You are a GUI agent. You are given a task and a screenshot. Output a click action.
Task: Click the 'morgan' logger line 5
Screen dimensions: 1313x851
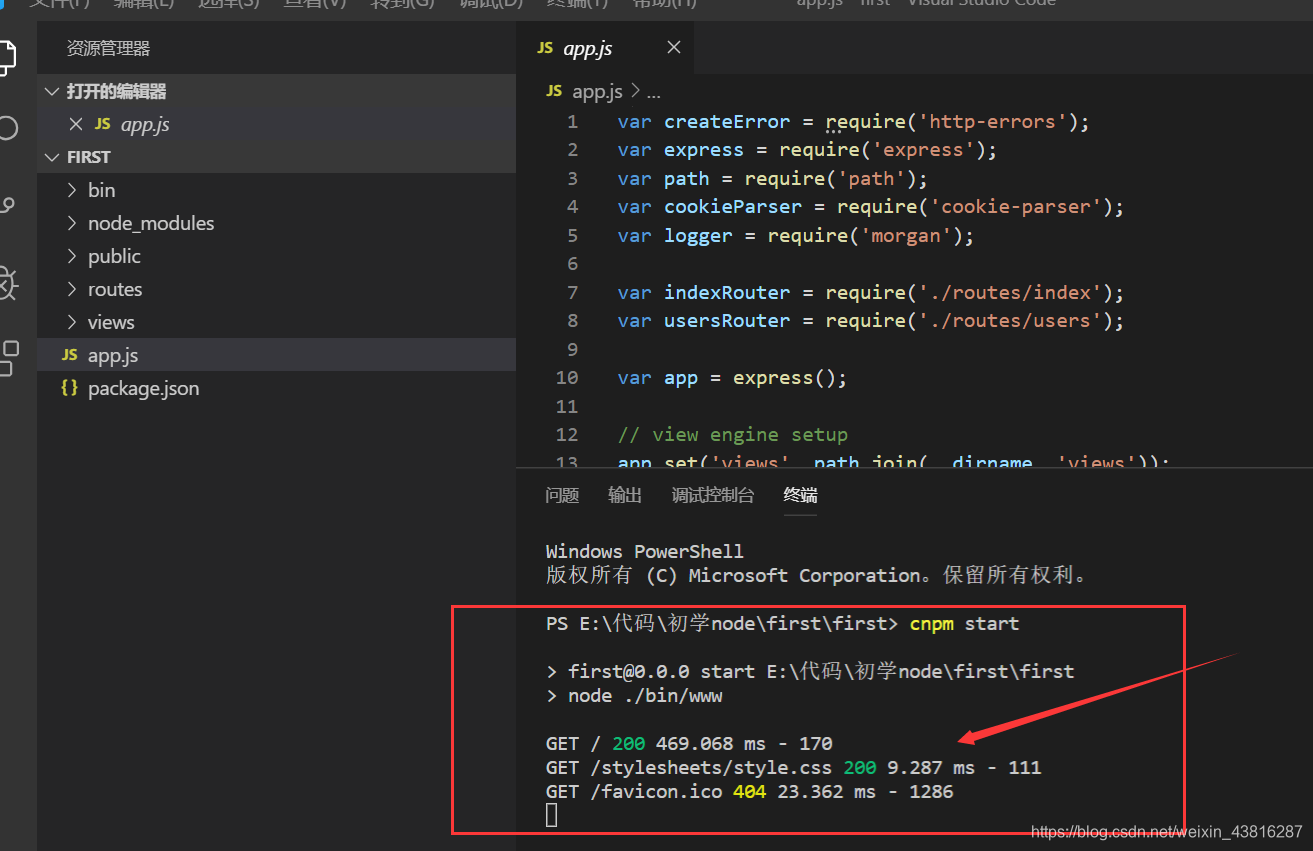point(796,236)
